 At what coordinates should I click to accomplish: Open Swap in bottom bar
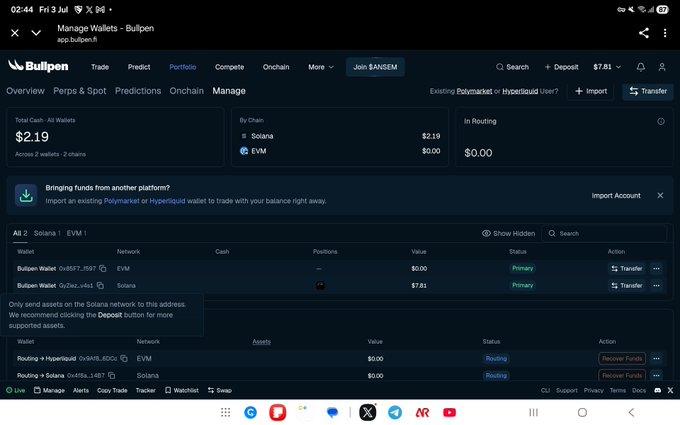coord(220,390)
